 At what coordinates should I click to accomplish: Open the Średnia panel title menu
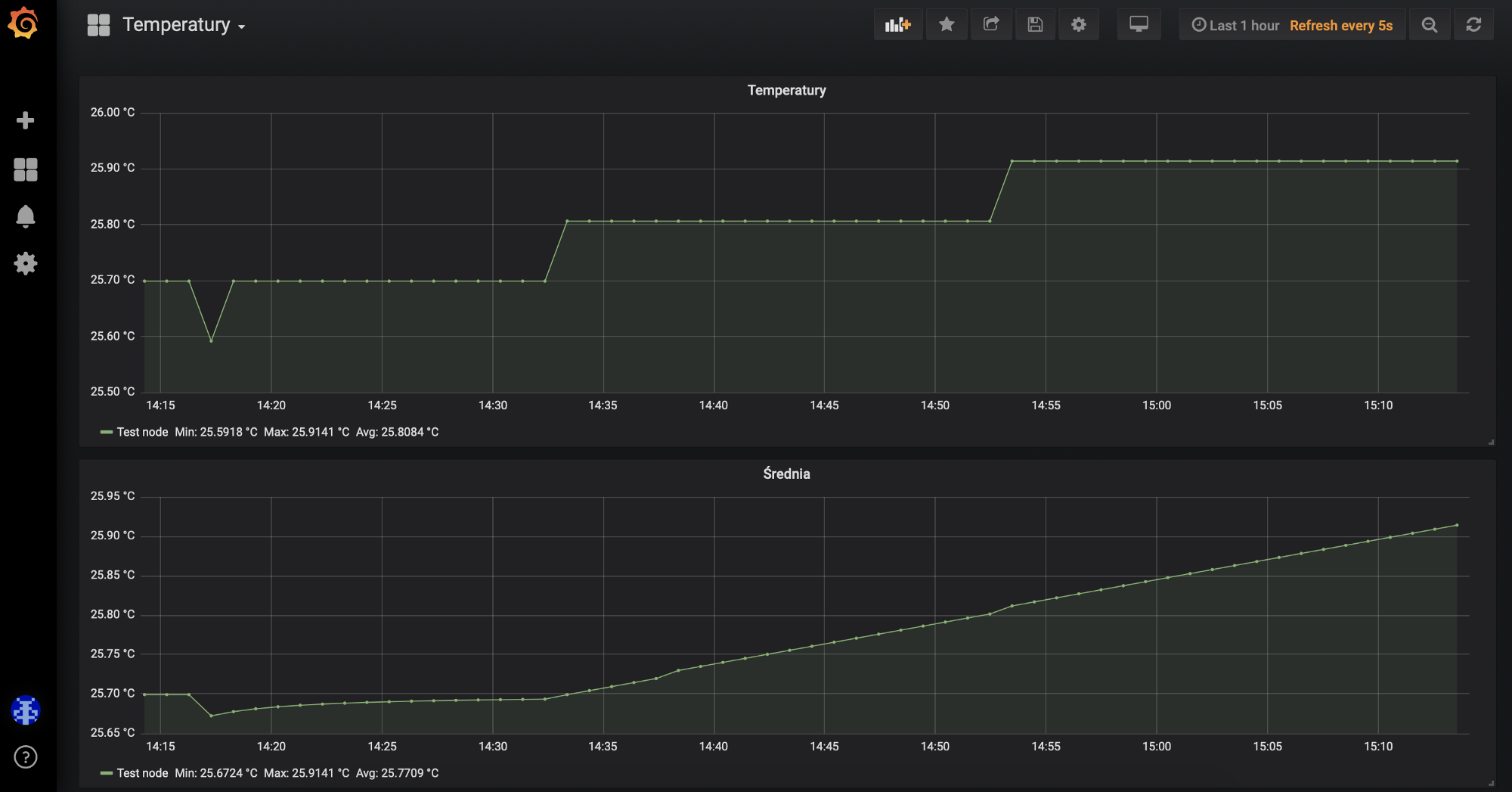click(786, 474)
